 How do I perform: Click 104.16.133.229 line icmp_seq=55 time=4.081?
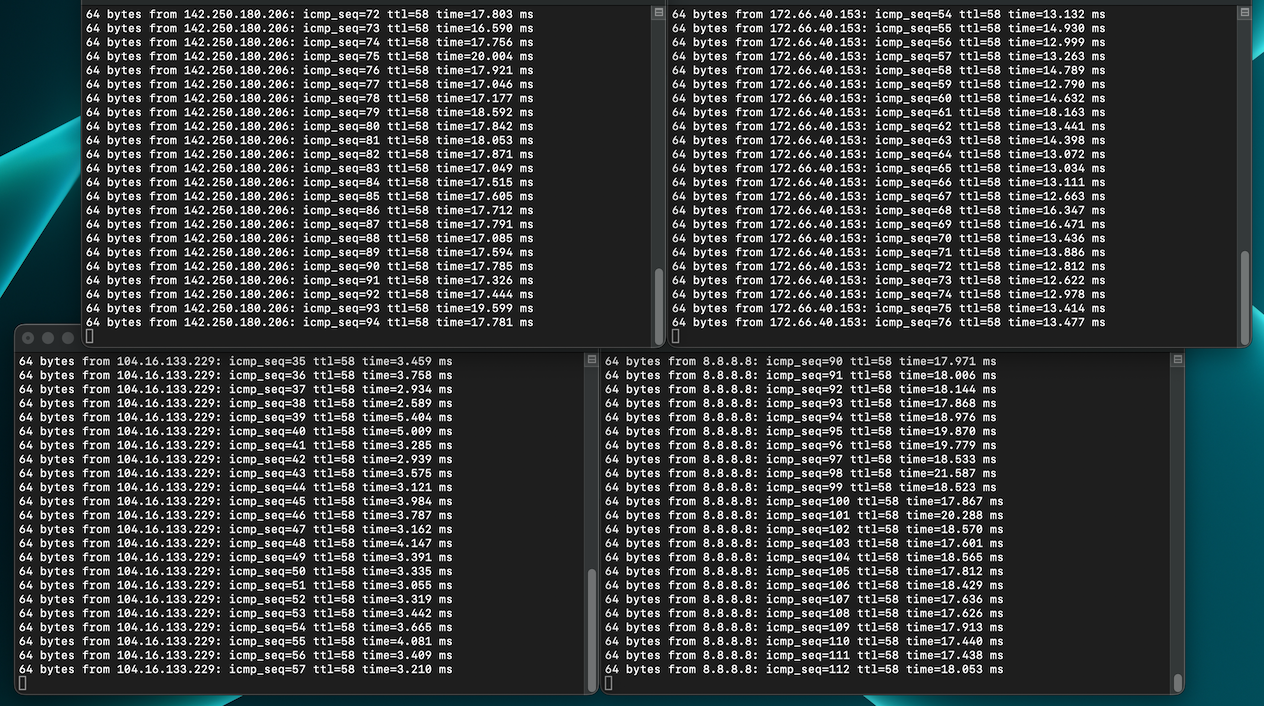click(x=236, y=641)
